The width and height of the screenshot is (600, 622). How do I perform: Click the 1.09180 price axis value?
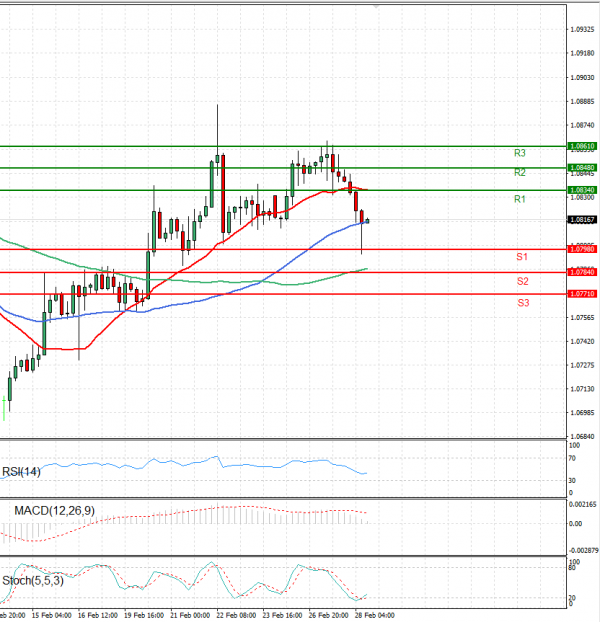[582, 53]
